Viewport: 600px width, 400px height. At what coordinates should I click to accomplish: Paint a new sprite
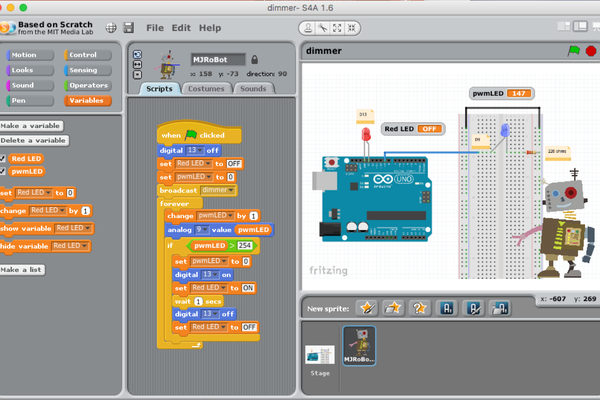tap(367, 308)
